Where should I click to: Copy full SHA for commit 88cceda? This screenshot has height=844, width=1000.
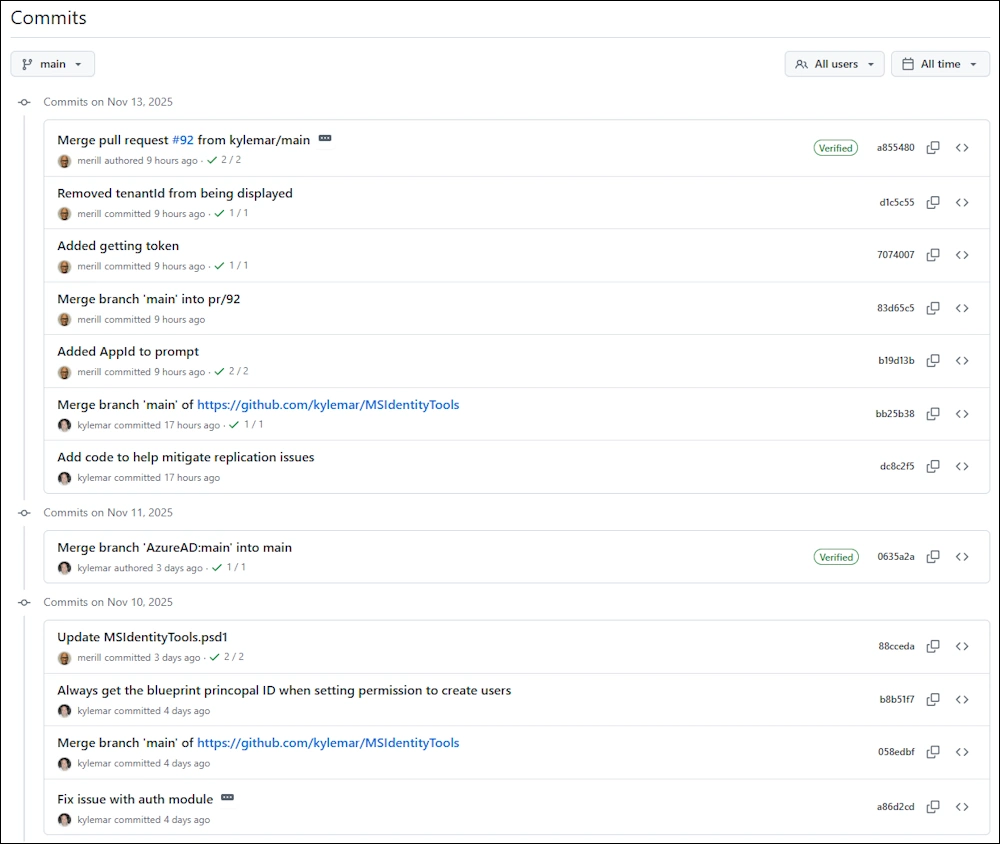933,646
